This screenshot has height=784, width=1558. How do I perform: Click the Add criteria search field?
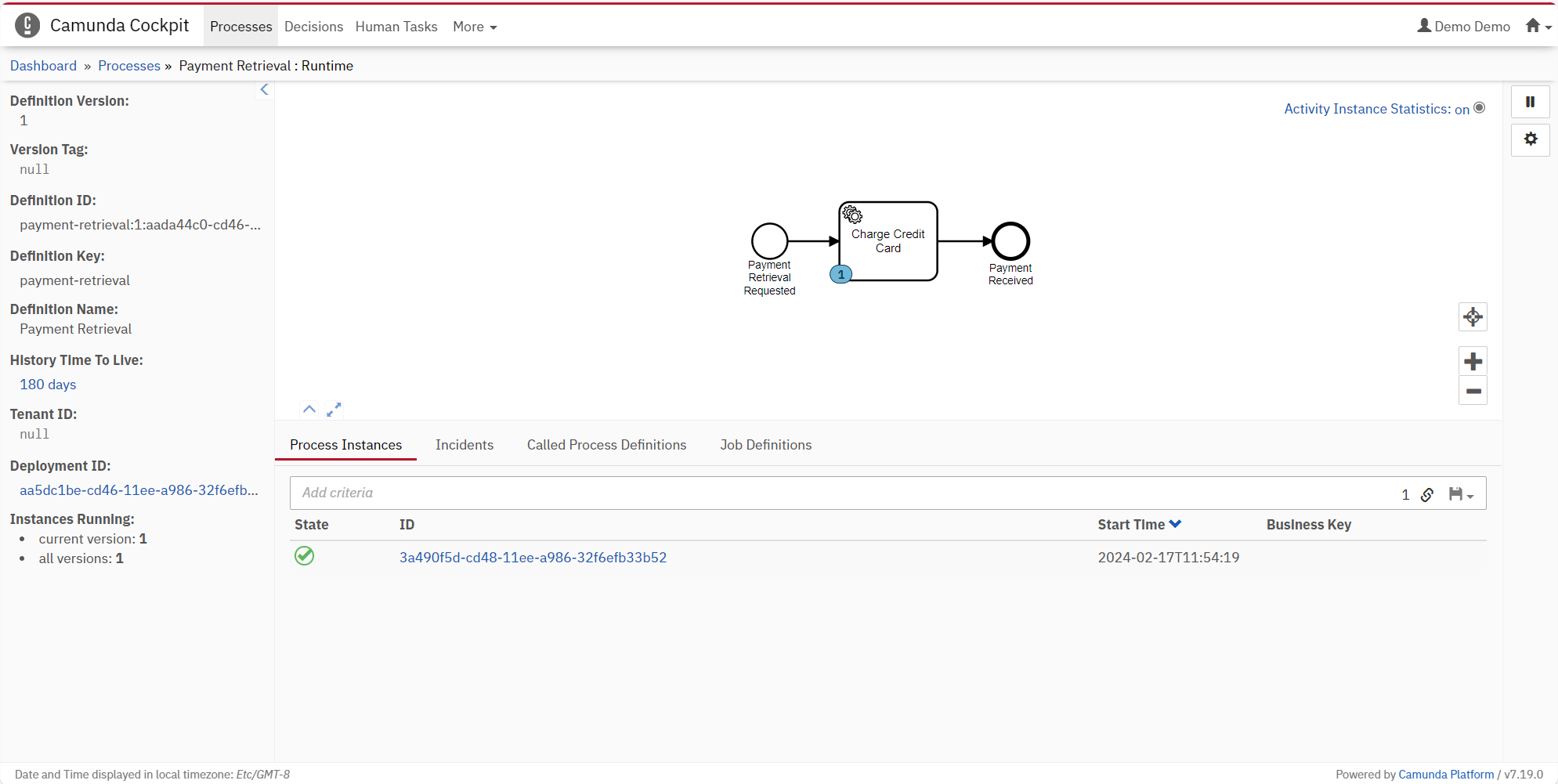(846, 493)
